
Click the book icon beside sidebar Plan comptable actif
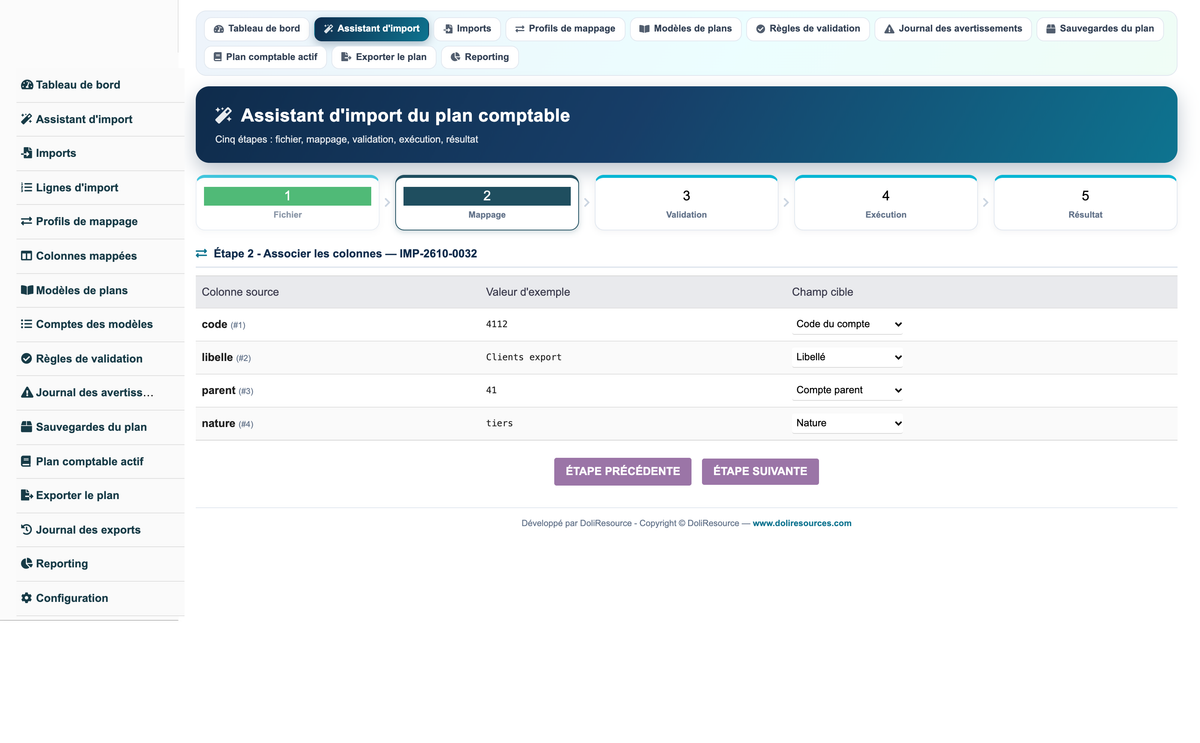(x=27, y=461)
